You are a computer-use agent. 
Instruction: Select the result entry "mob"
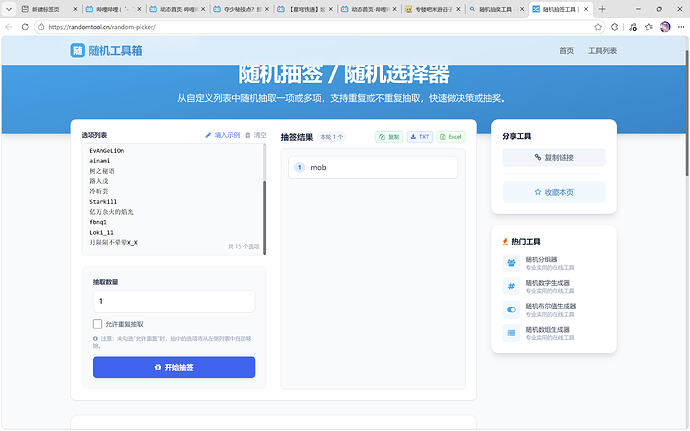(373, 167)
